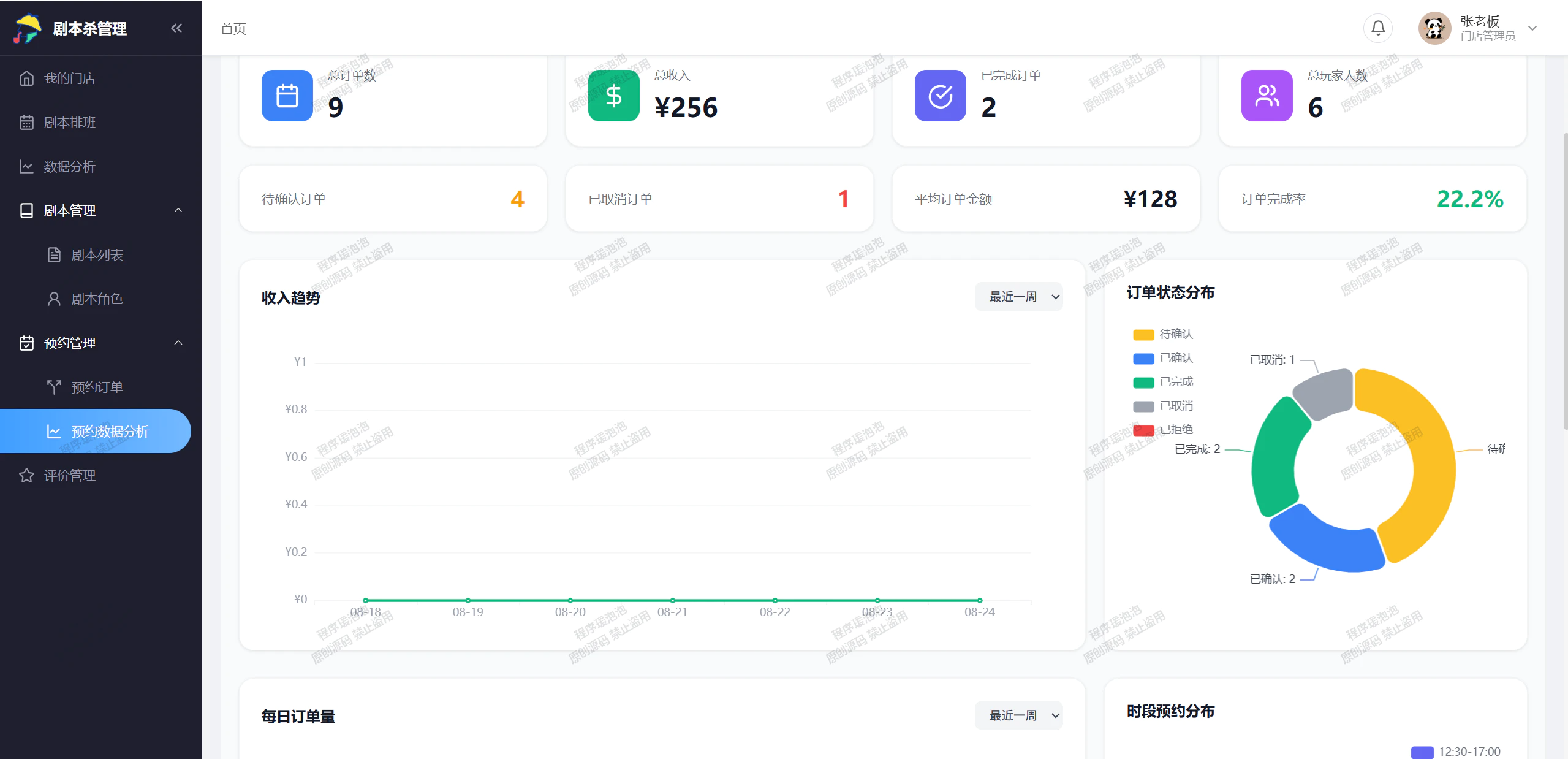Click the 08-24 data point on revenue chart
This screenshot has width=1568, height=759.
tap(980, 600)
